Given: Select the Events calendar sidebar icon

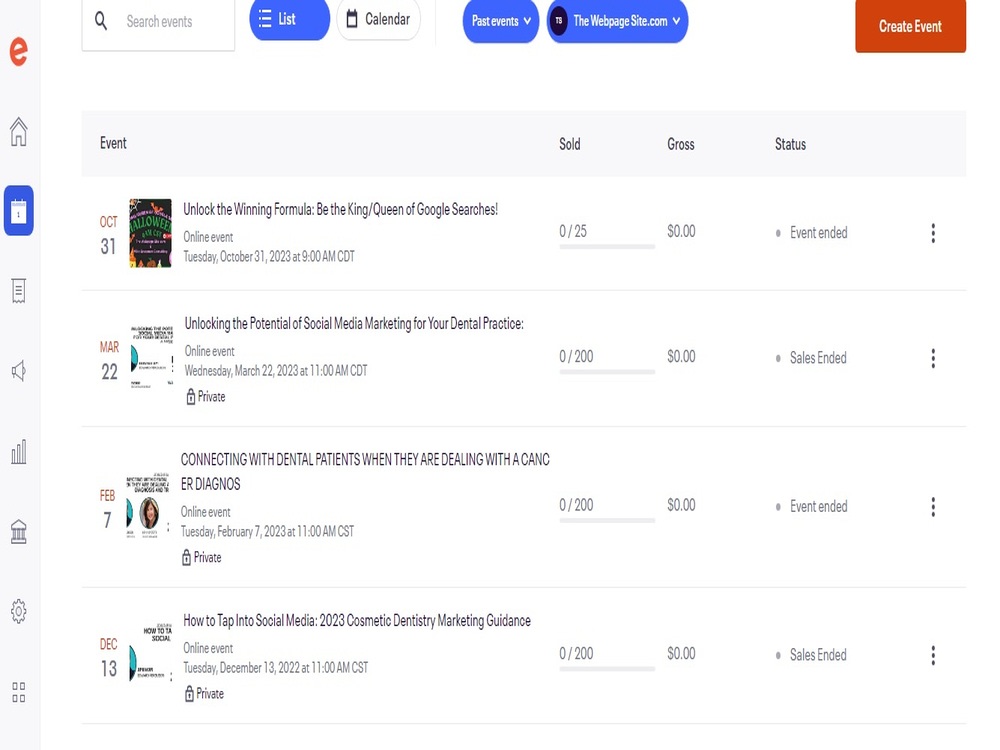Looking at the screenshot, I should coord(18,210).
